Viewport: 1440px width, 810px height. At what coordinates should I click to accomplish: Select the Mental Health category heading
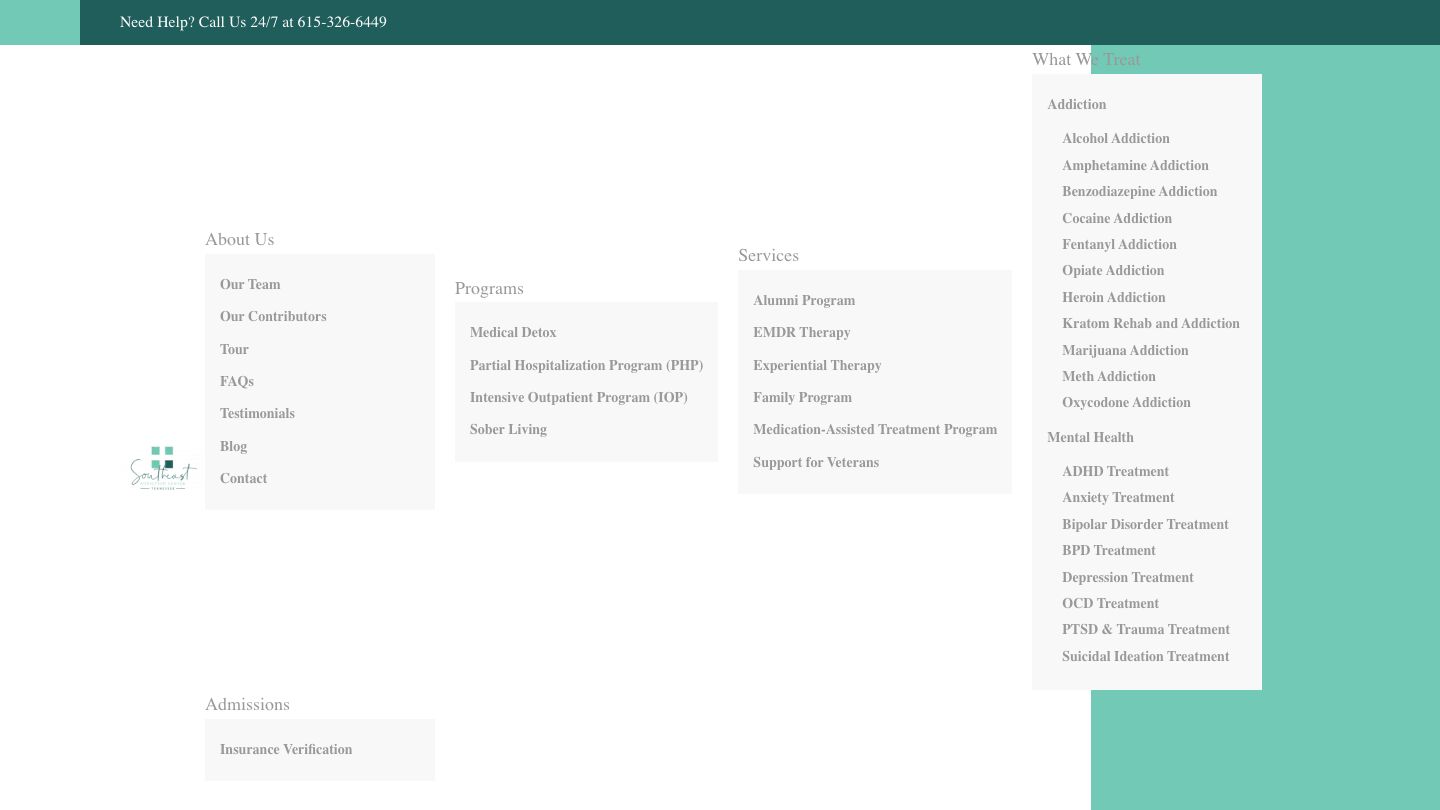click(x=1090, y=437)
